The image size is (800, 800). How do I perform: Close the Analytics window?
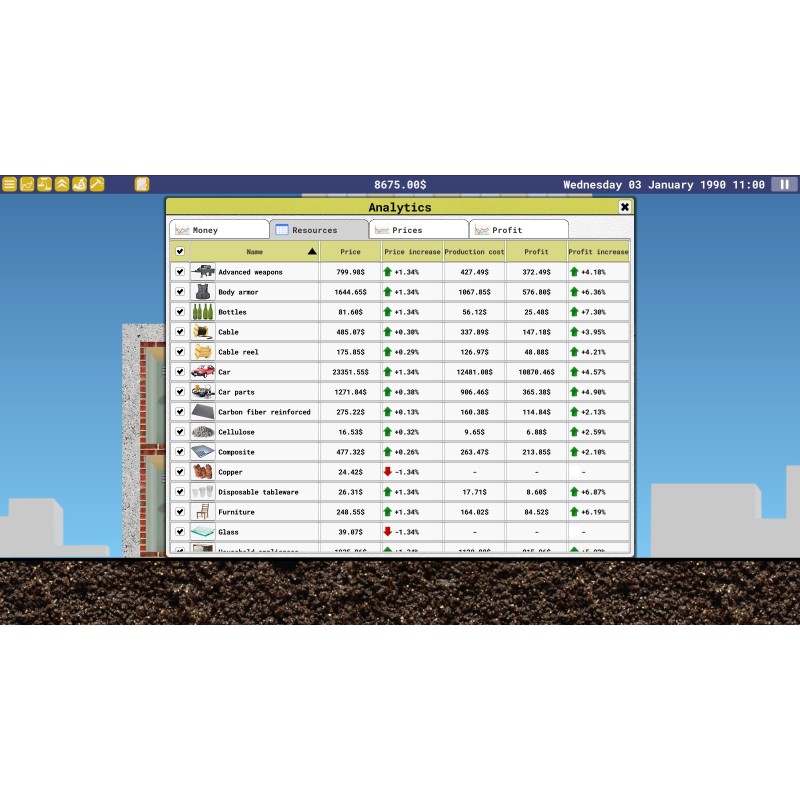pyautogui.click(x=624, y=207)
